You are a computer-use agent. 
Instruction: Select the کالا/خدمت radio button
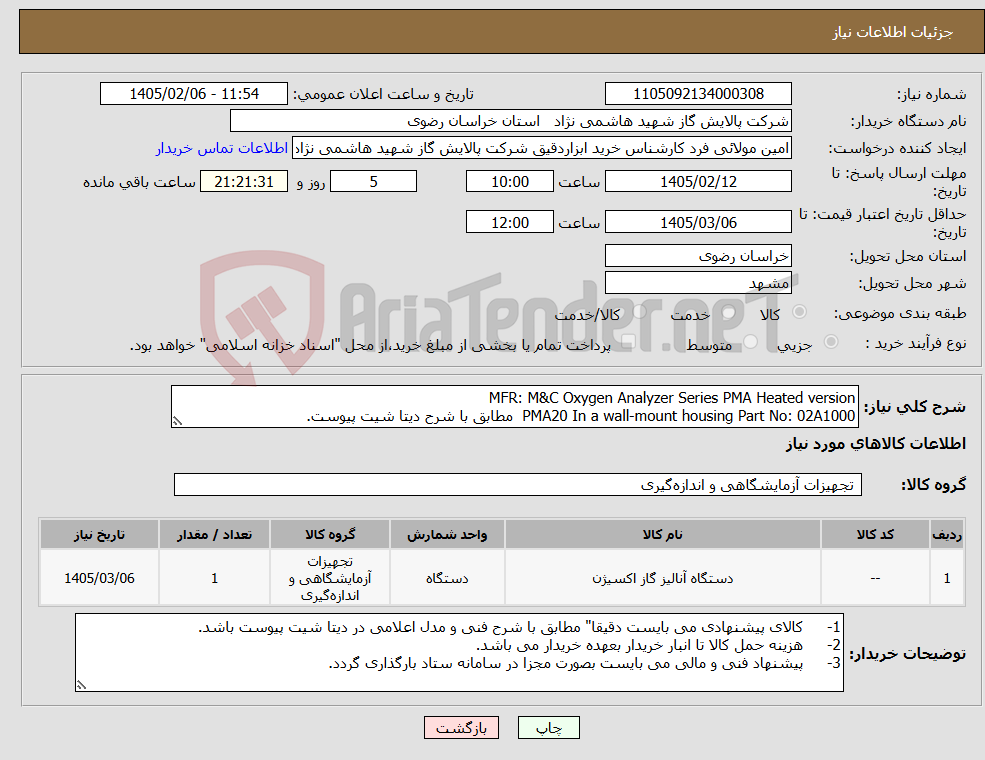pyautogui.click(x=639, y=312)
